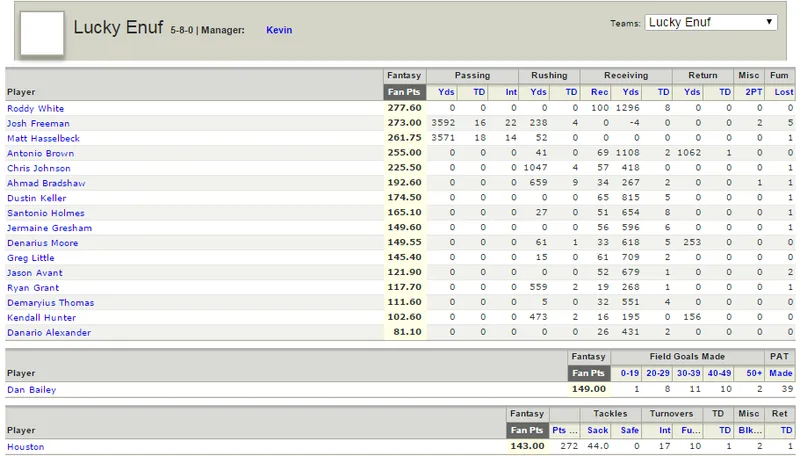Click the blank team logo thumbnail
This screenshot has height=456, width=800.
tap(42, 34)
